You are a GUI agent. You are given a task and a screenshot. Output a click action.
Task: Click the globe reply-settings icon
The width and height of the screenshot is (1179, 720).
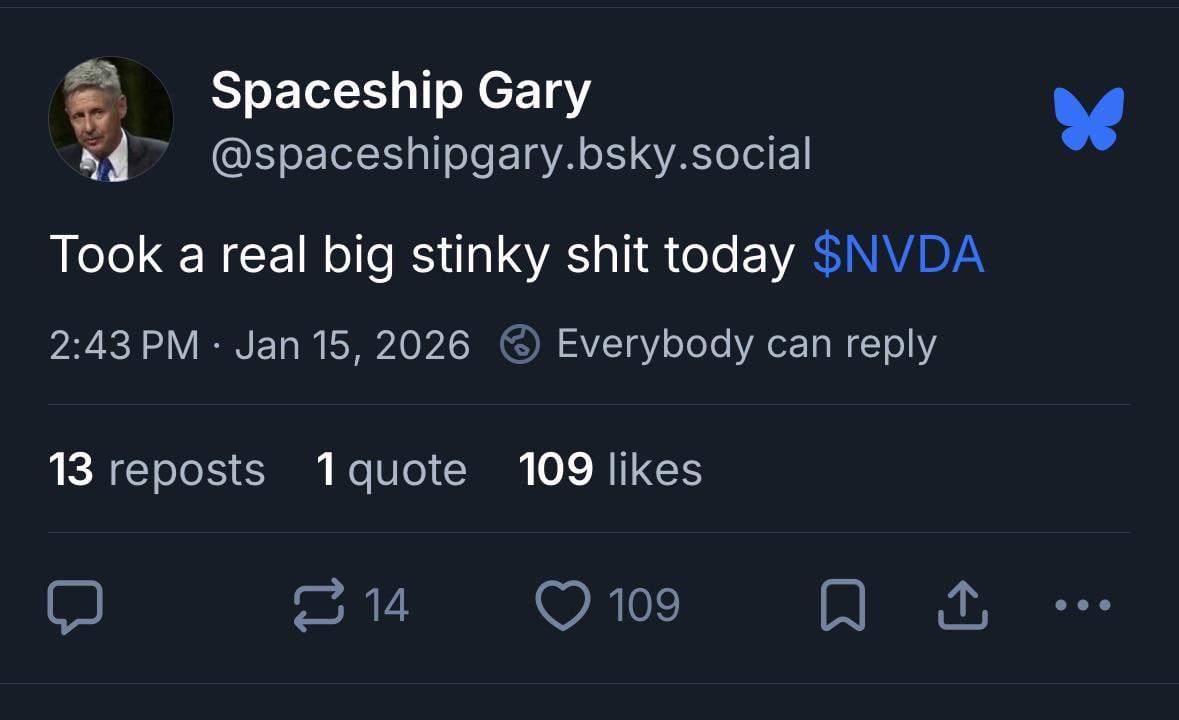[520, 345]
